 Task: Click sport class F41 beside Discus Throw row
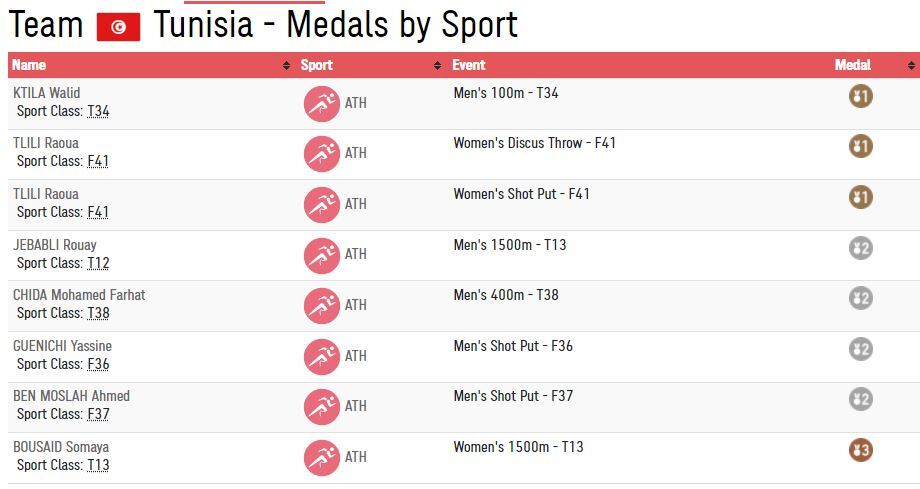pos(98,161)
